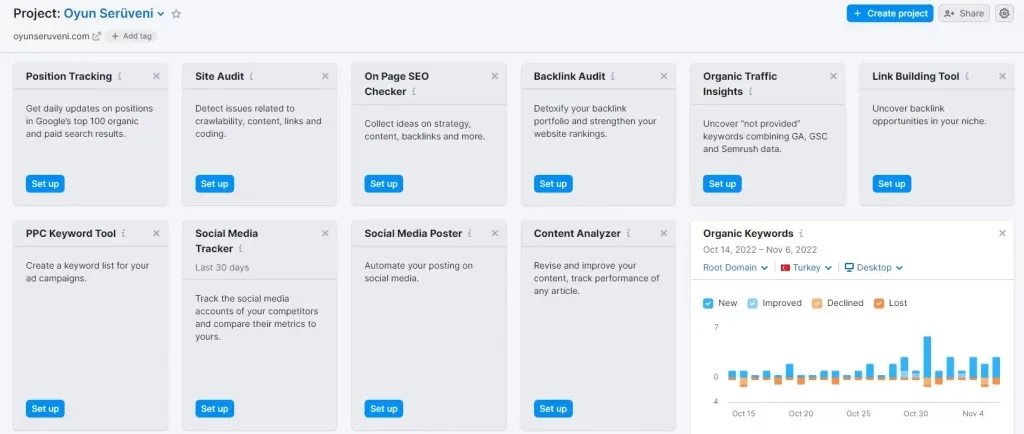Click the Create project button
Image resolution: width=1024 pixels, height=434 pixels.
(x=890, y=14)
